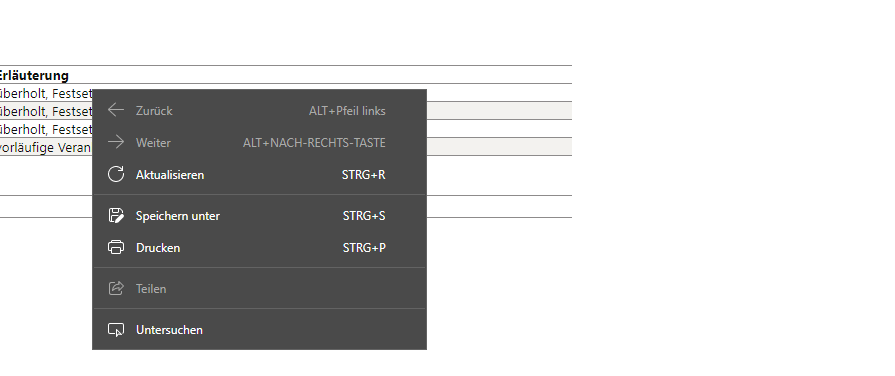895x376 pixels.
Task: Click the STRG+S shortcut label
Action: (x=364, y=216)
